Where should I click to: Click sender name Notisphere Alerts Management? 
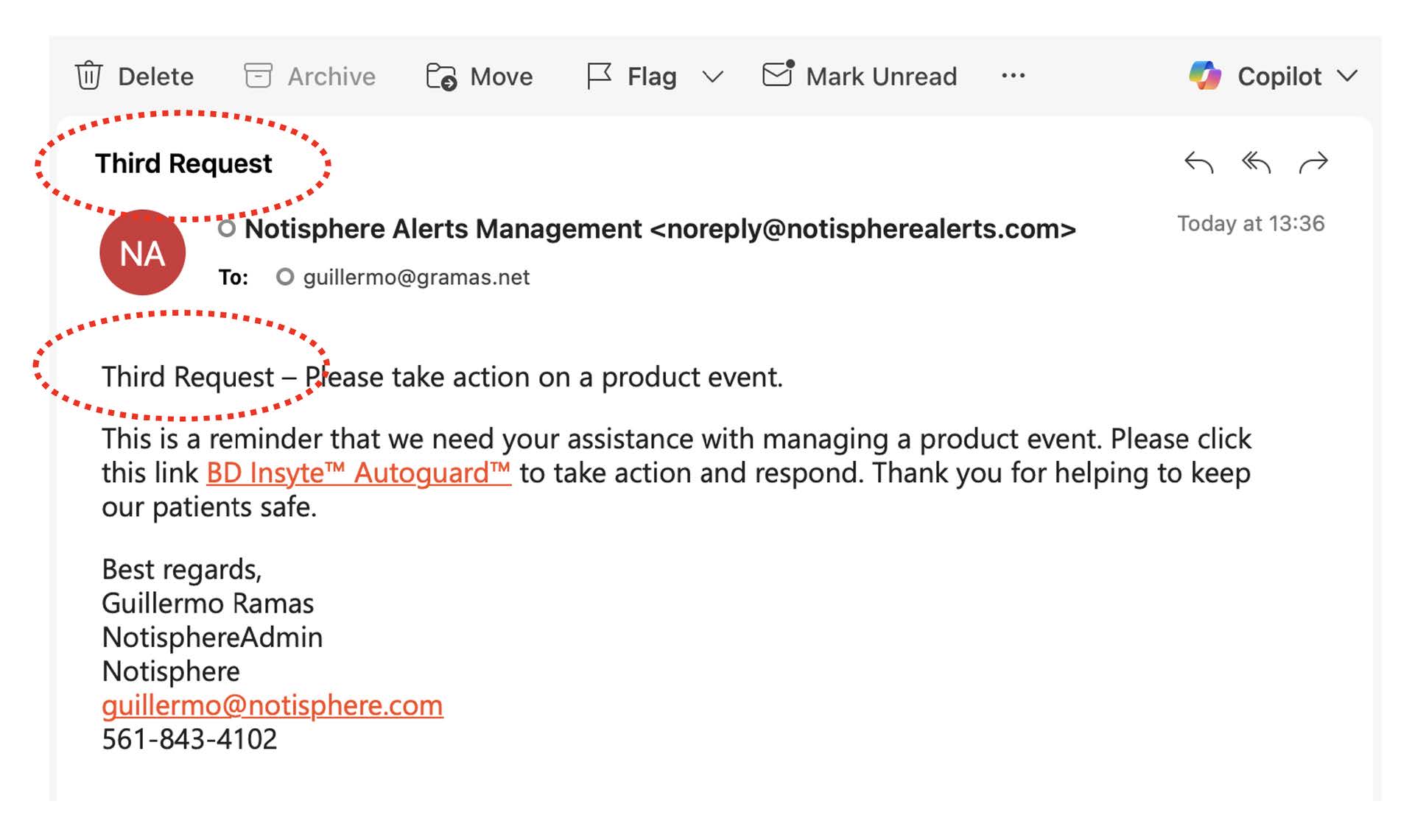[443, 229]
